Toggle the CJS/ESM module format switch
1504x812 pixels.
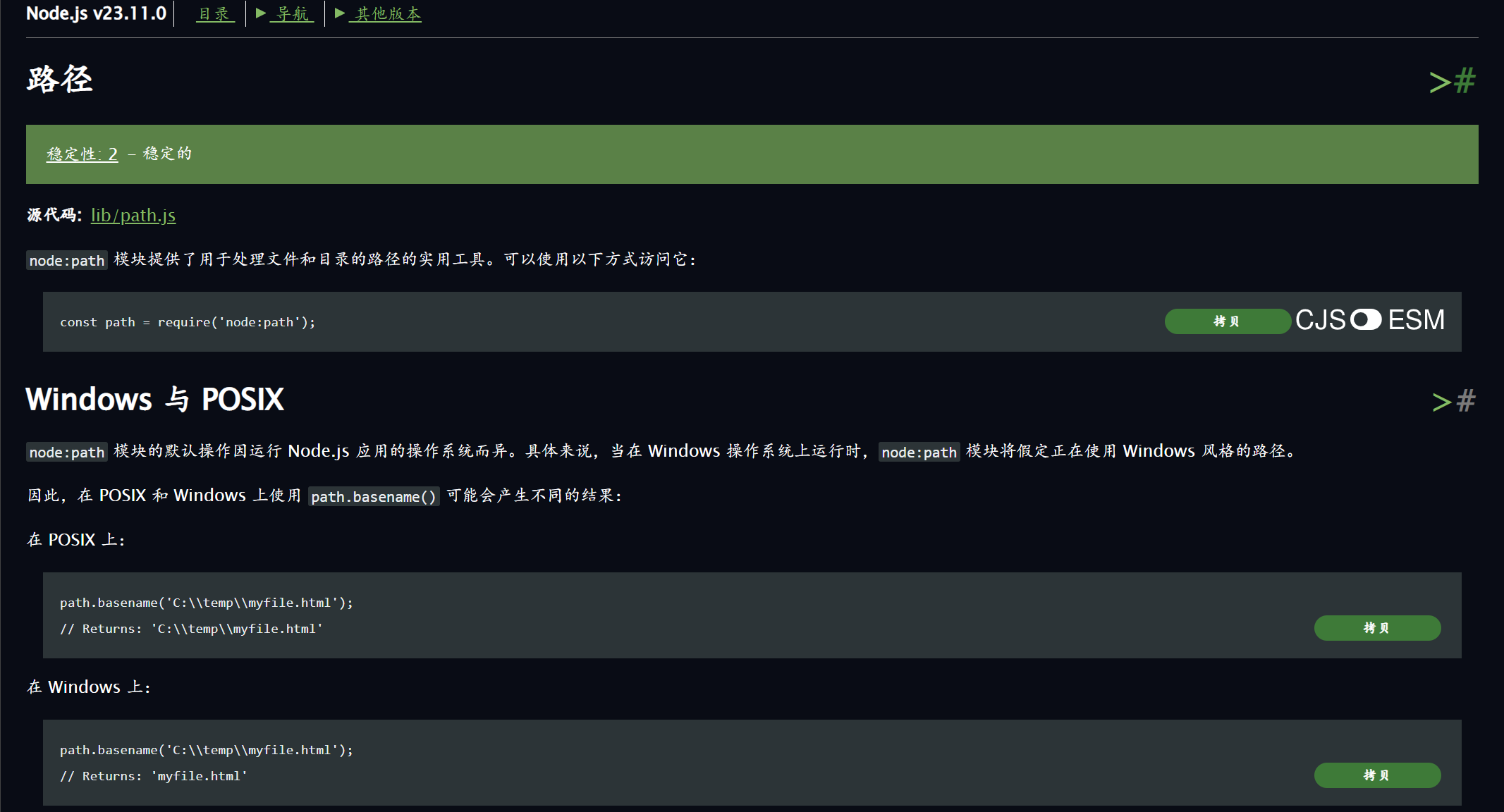(x=1368, y=321)
